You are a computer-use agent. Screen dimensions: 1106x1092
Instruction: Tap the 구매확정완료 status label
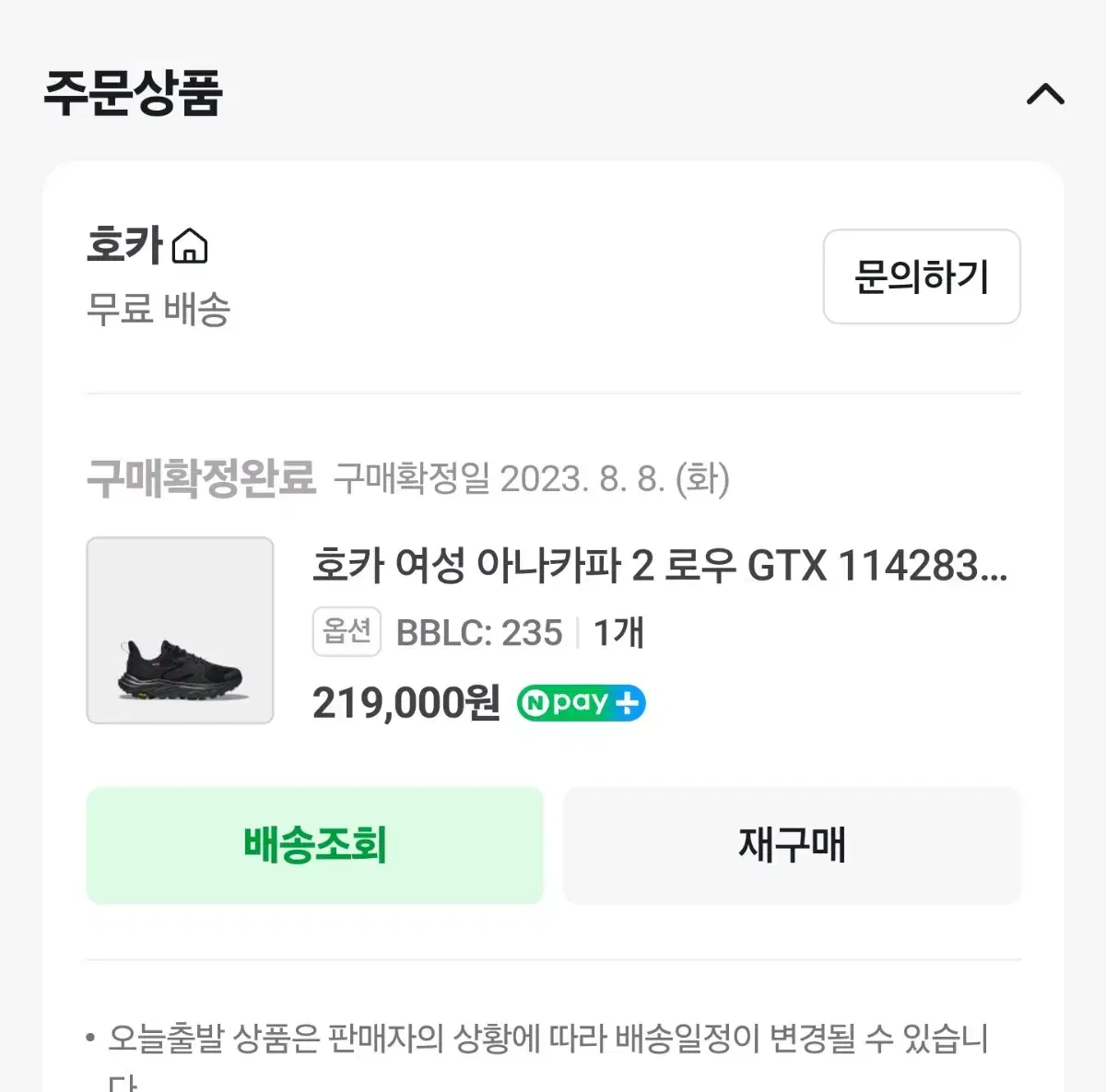(201, 478)
